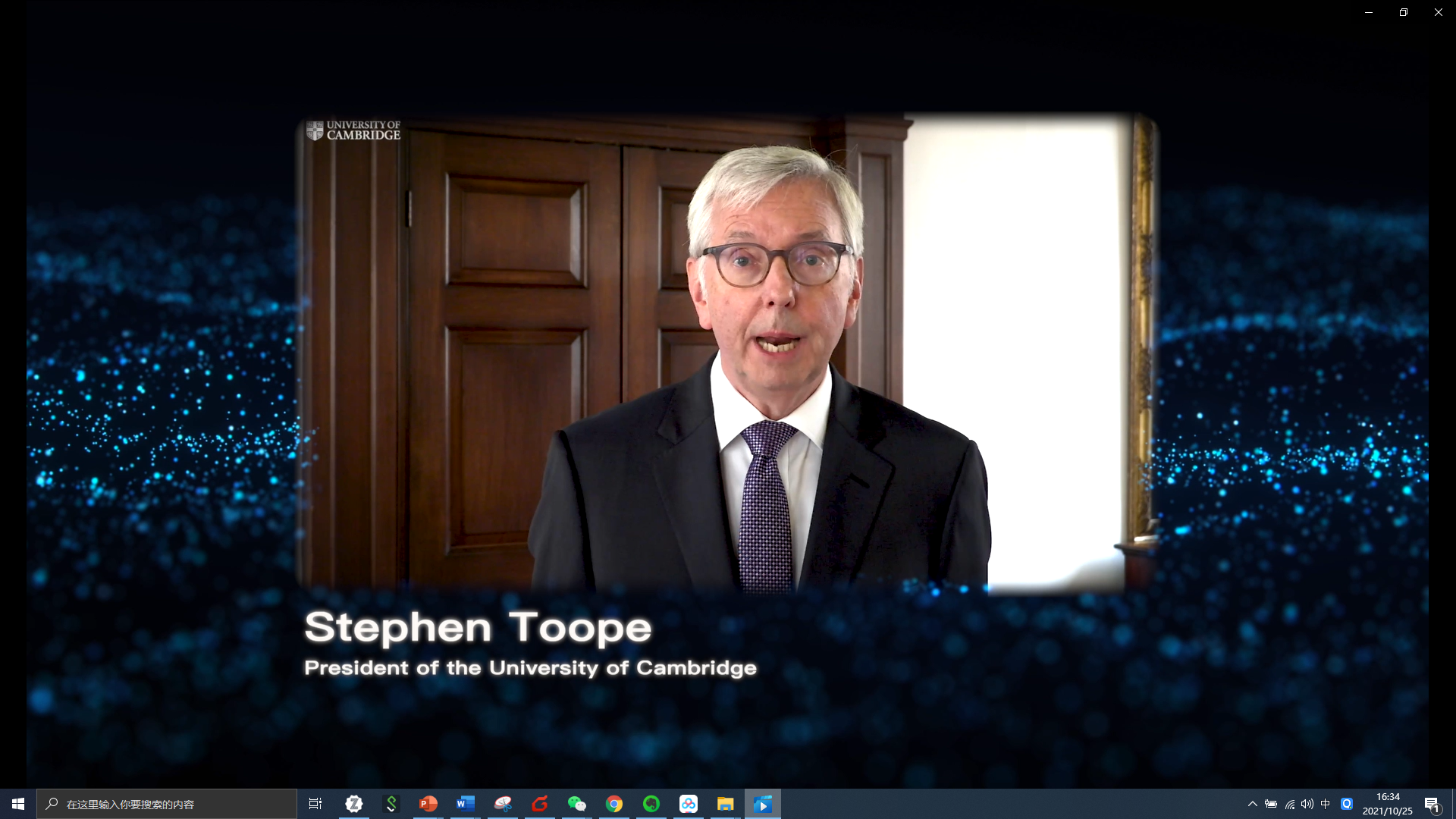Open the Wi-Fi network flyout

point(1290,804)
